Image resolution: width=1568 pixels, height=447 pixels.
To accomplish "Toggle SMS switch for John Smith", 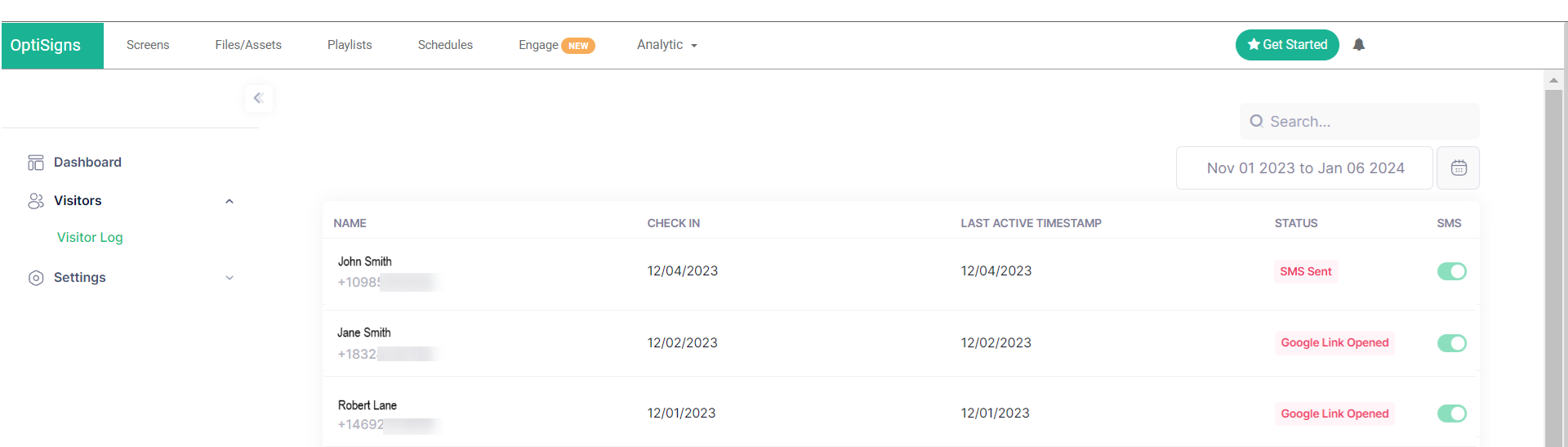I will coord(1451,271).
